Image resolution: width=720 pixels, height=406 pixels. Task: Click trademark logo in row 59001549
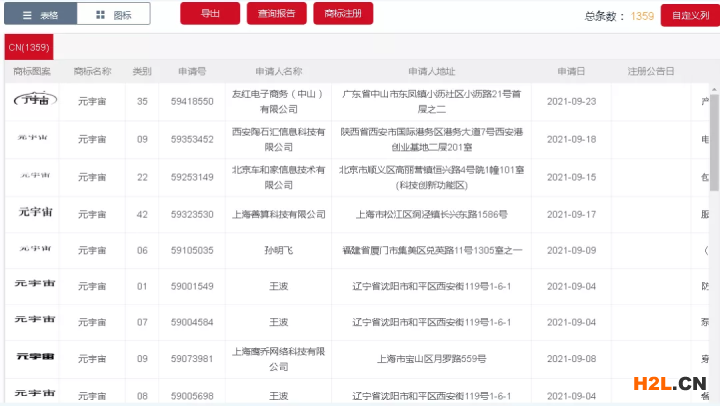[34, 286]
